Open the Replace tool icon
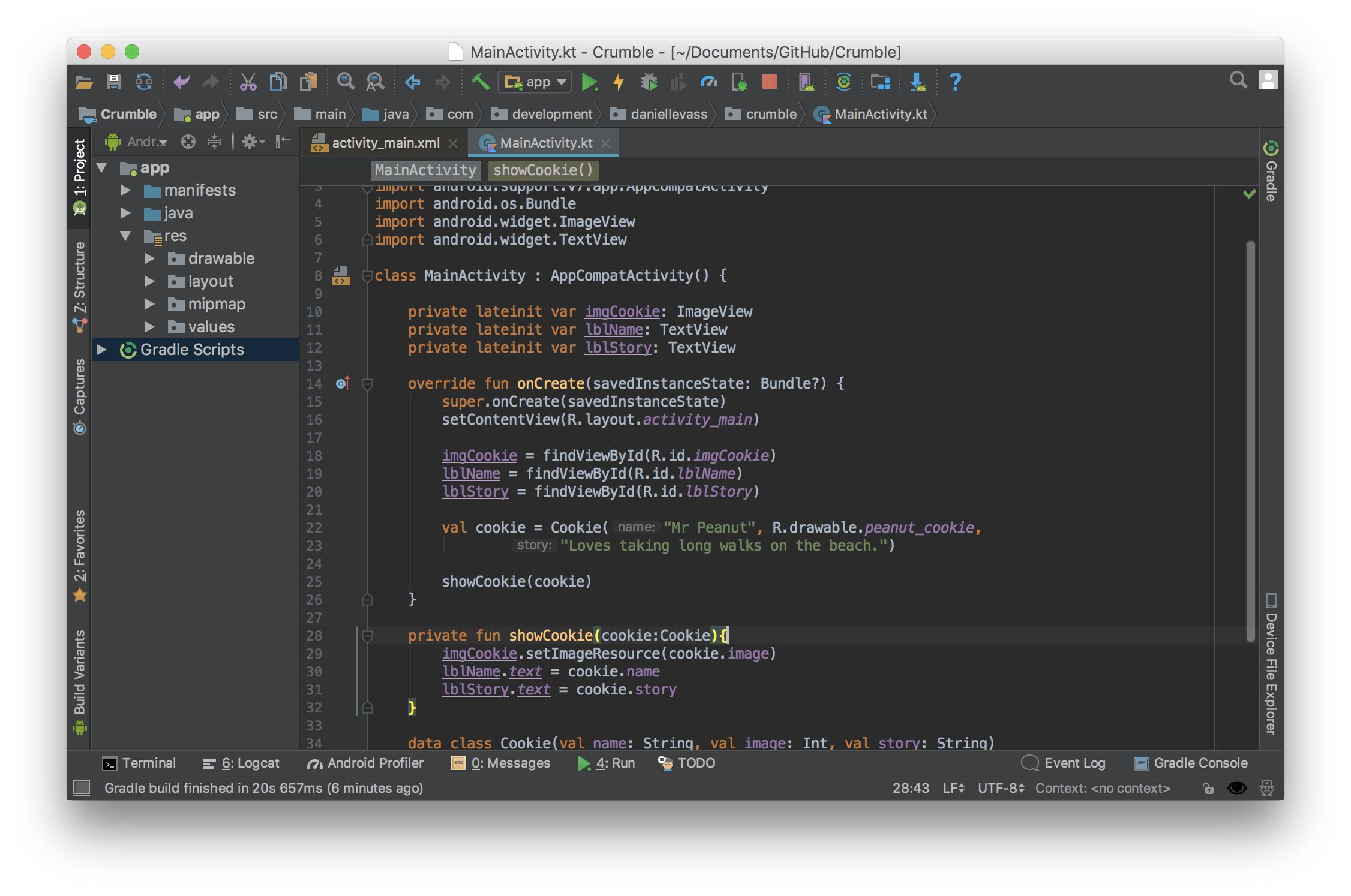 [x=376, y=82]
